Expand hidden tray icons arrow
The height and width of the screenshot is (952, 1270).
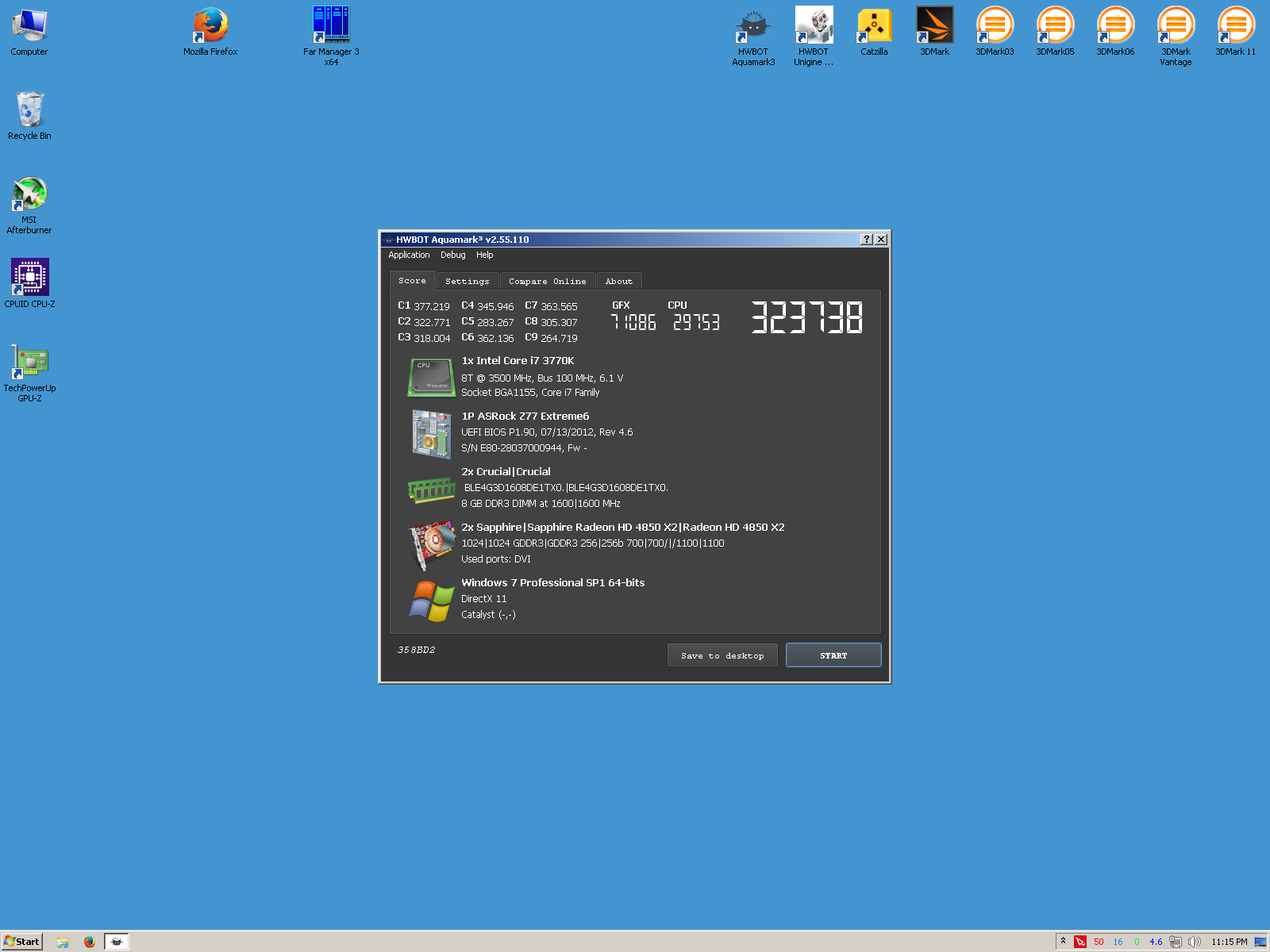pyautogui.click(x=1063, y=941)
